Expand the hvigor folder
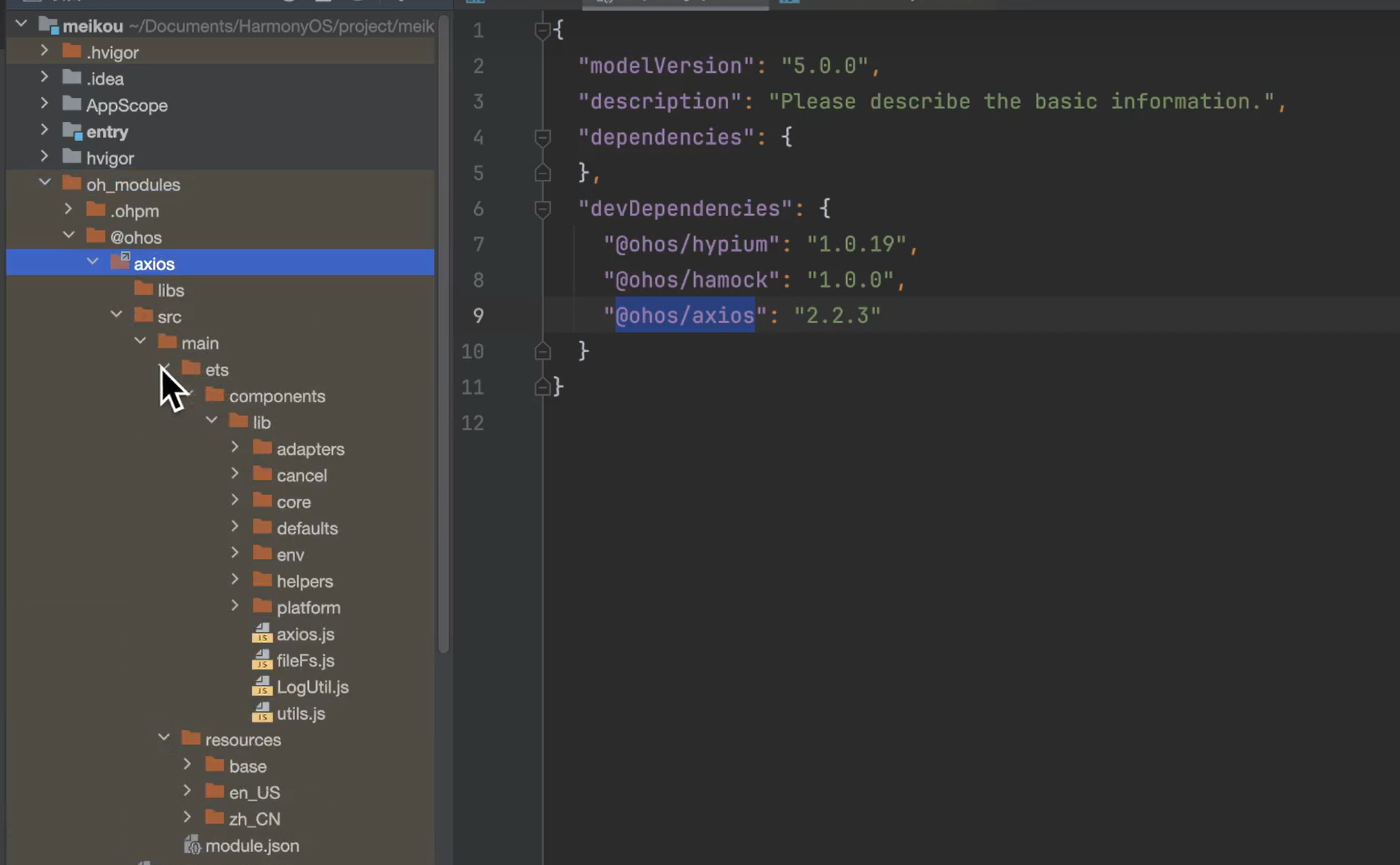 44,157
